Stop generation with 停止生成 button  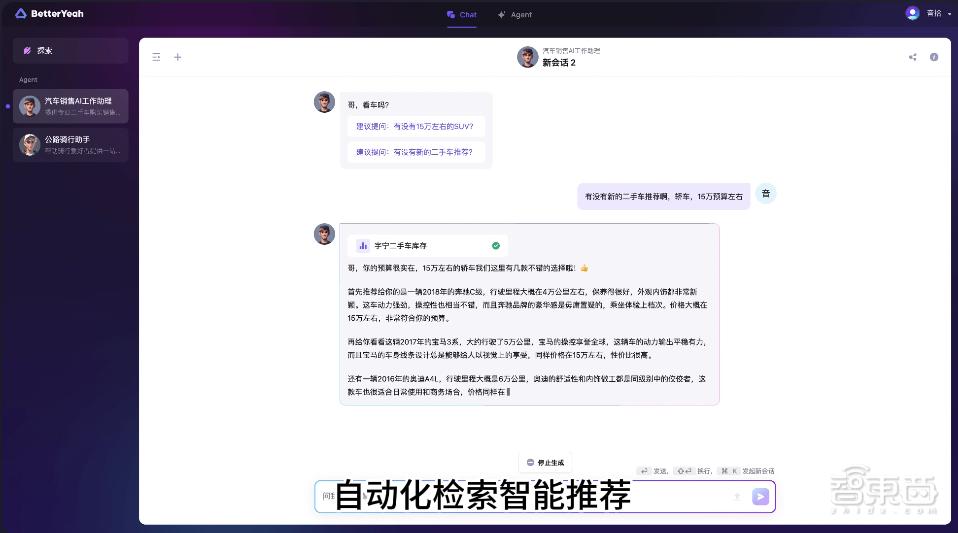coord(545,463)
